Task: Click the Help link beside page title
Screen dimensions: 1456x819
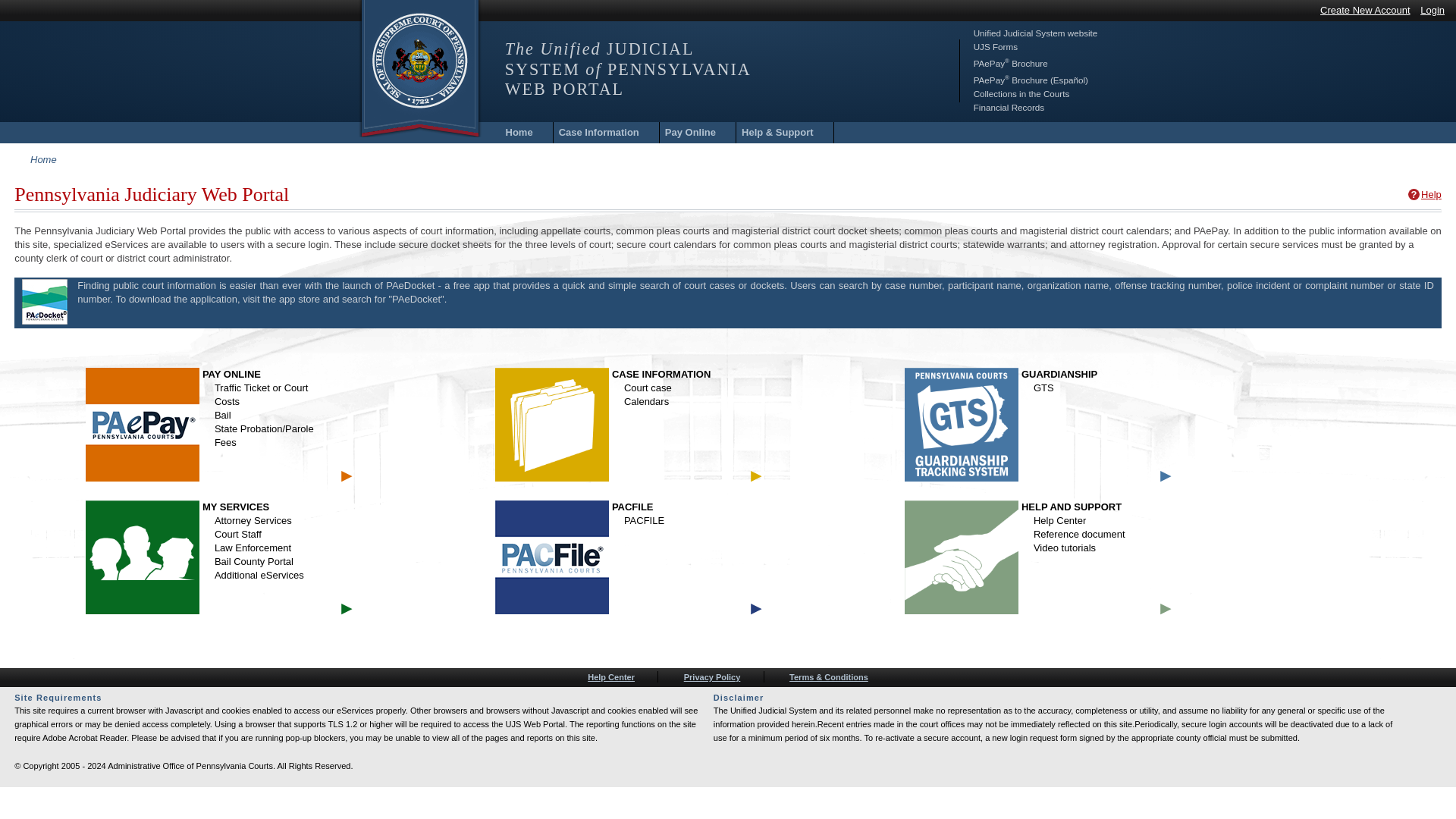Action: 1431,195
